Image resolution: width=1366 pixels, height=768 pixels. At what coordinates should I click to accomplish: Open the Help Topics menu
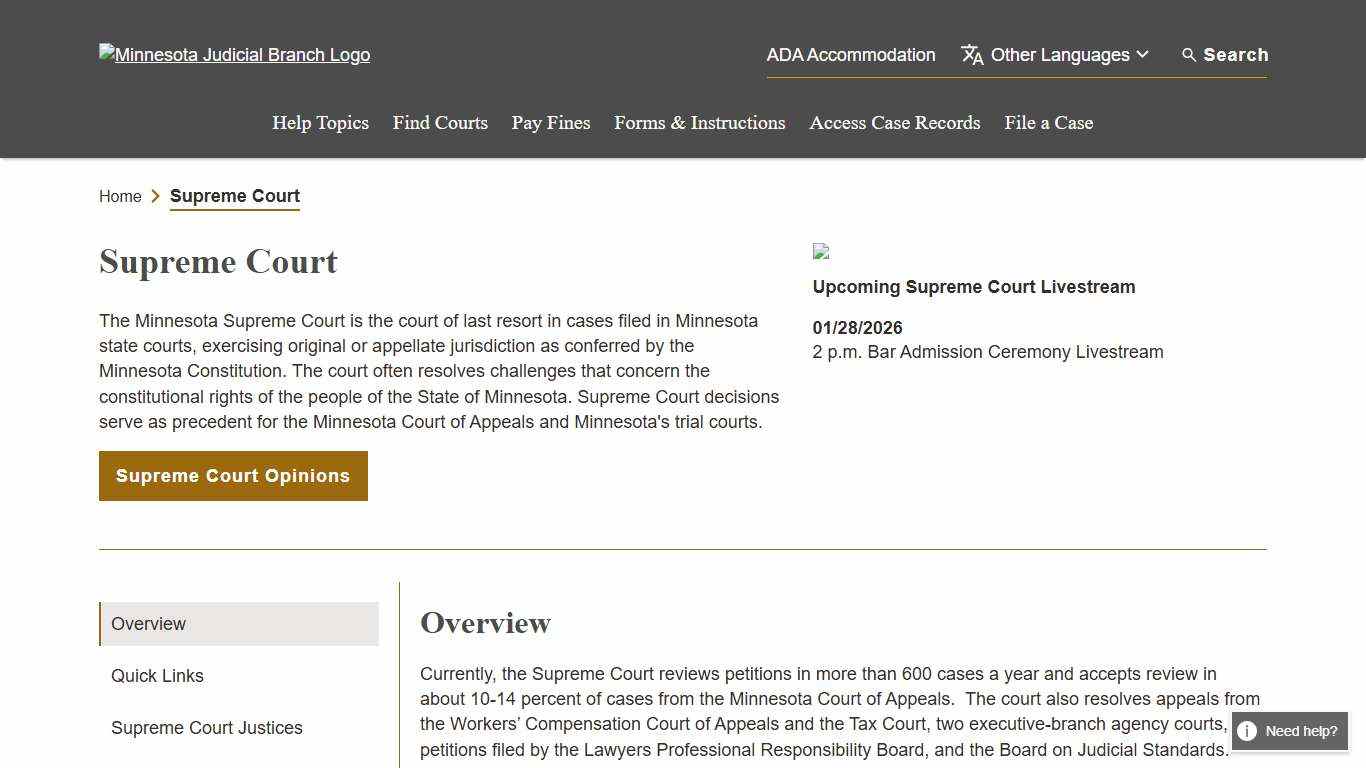320,123
